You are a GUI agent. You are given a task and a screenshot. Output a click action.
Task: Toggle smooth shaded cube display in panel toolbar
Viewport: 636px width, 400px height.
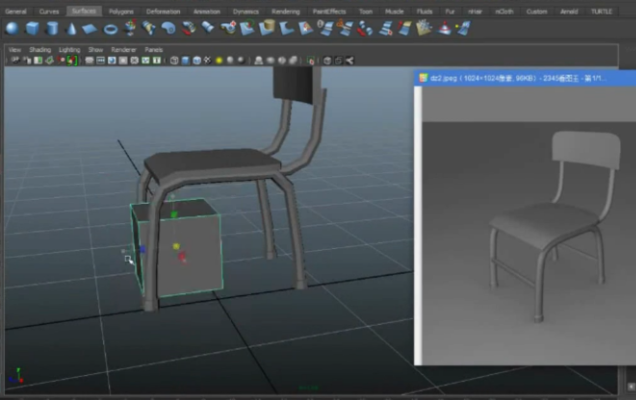click(x=185, y=60)
